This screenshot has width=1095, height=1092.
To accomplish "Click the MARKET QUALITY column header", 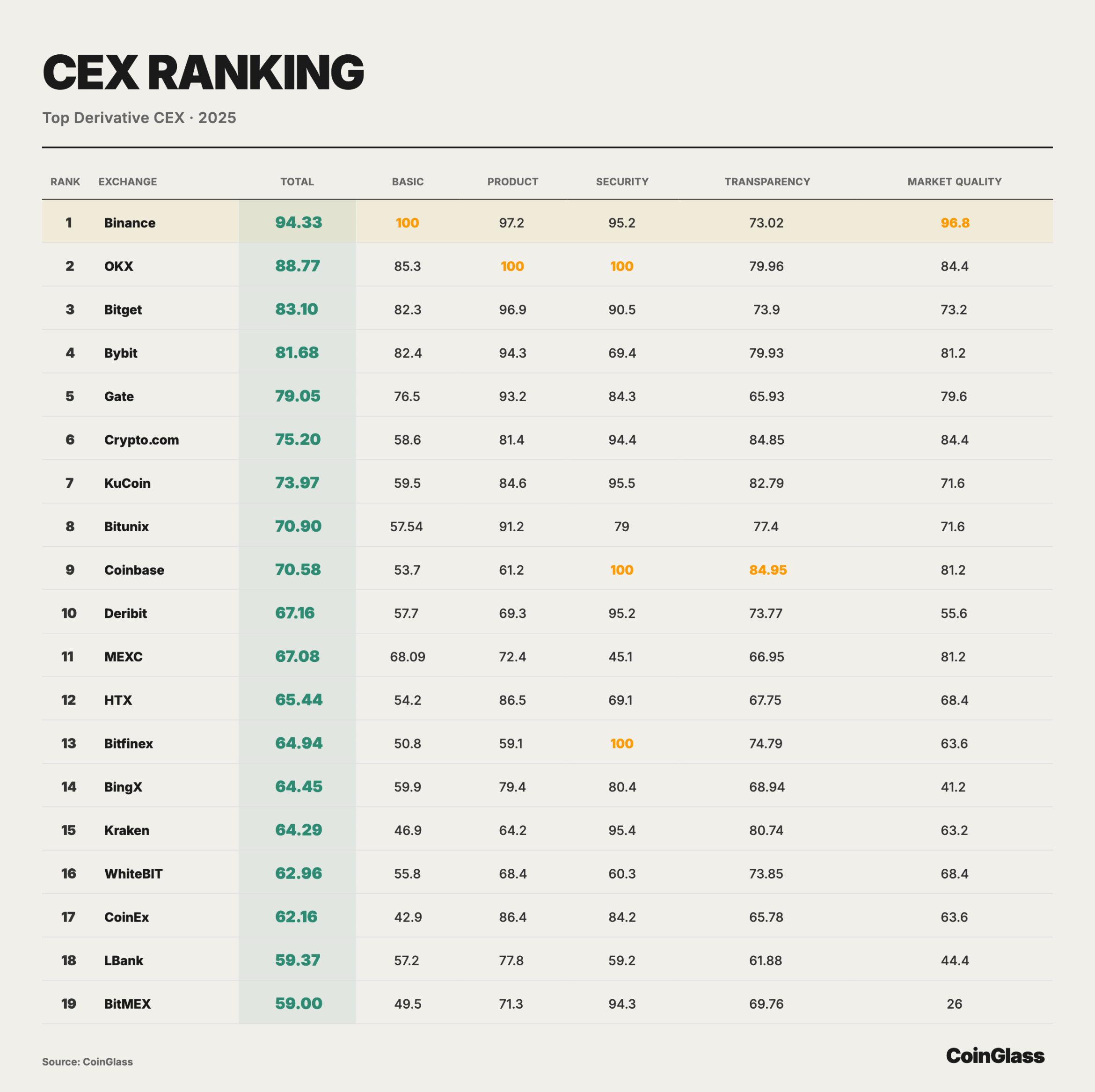I will (x=954, y=182).
